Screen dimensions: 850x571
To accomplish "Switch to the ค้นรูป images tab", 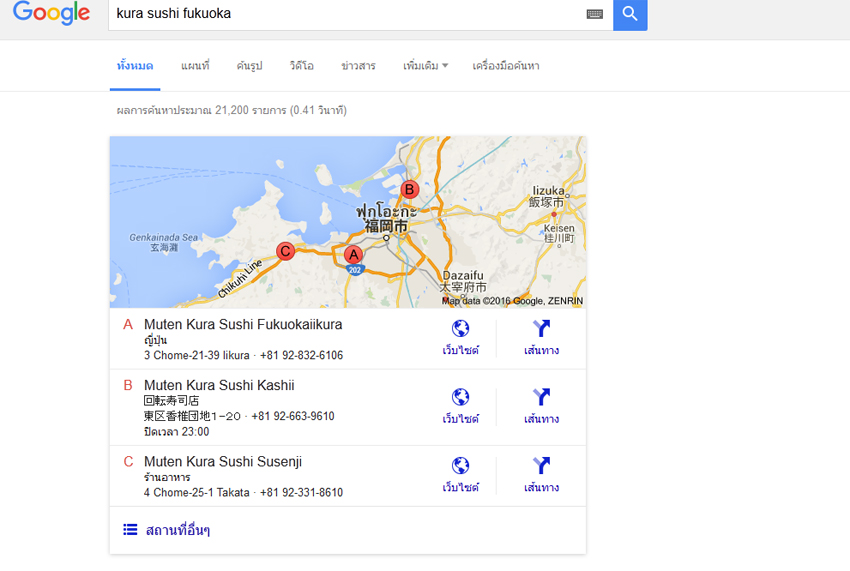I will point(249,66).
